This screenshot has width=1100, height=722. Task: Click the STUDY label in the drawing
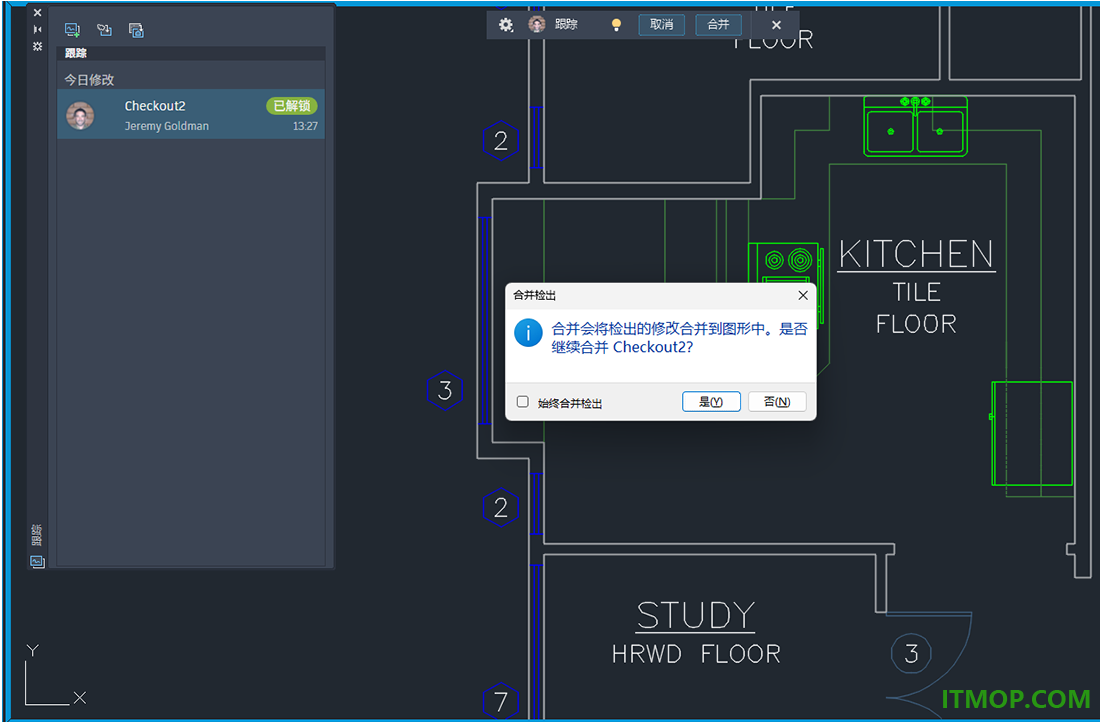(696, 616)
